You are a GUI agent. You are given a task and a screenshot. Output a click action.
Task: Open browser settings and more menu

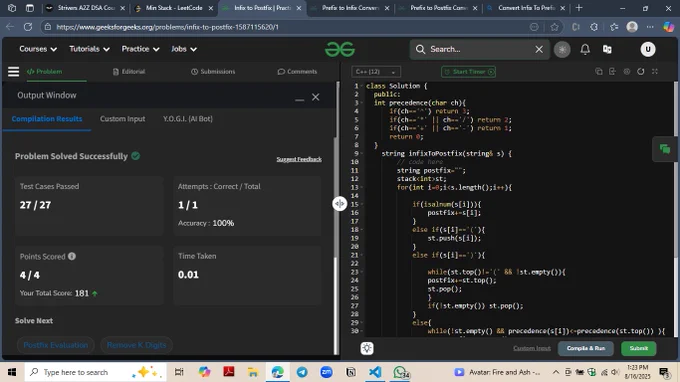tap(650, 27)
